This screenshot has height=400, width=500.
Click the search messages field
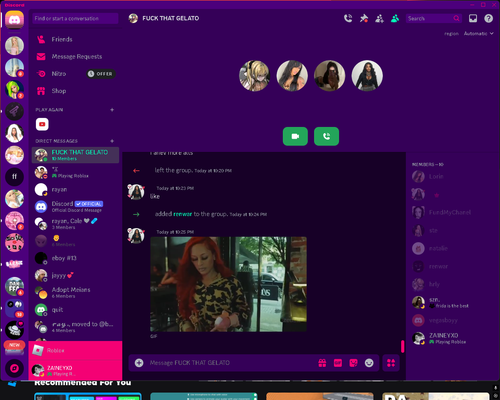pyautogui.click(x=433, y=18)
